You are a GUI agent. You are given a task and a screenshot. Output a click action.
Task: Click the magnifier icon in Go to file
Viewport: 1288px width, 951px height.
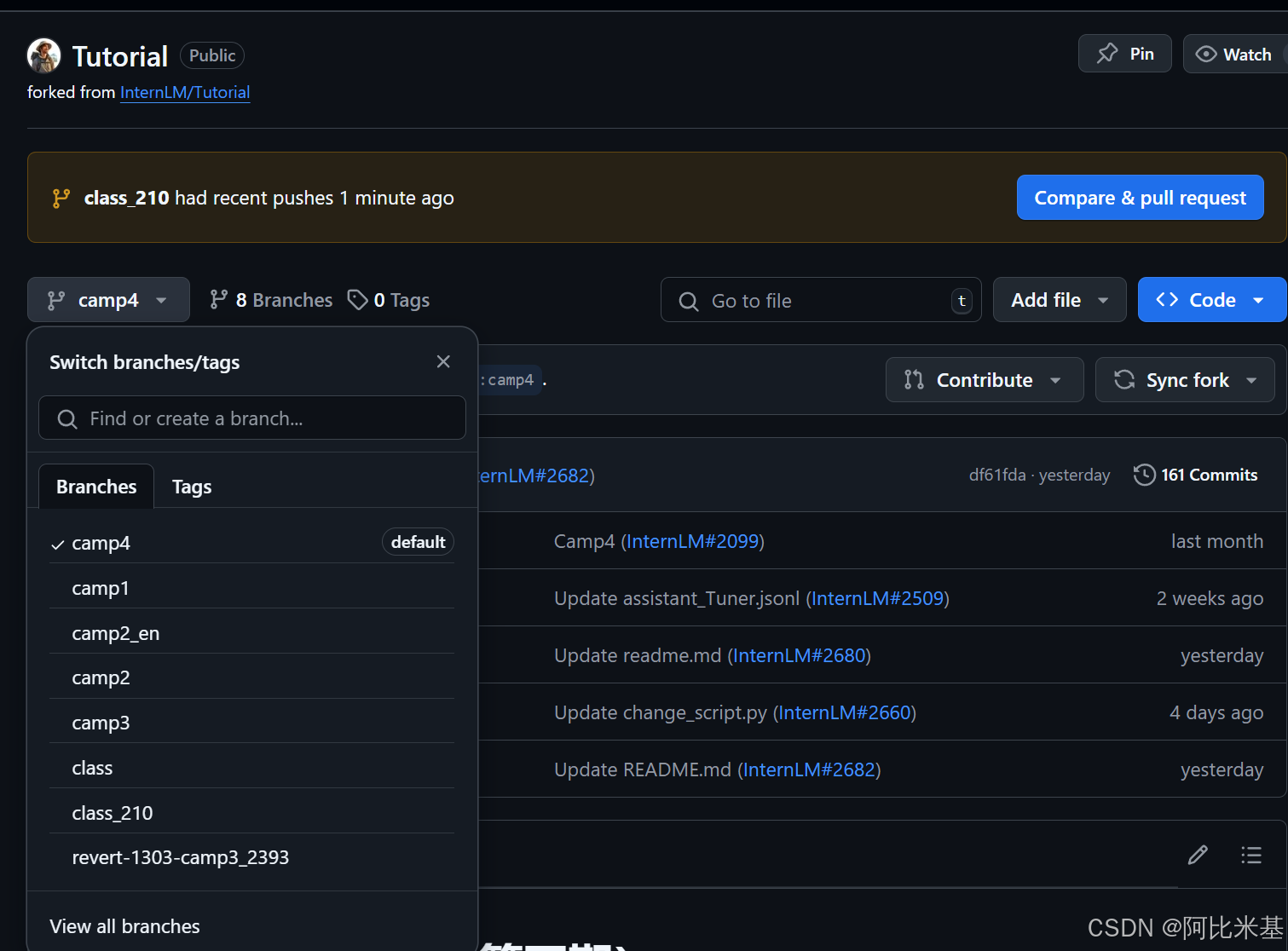point(689,301)
